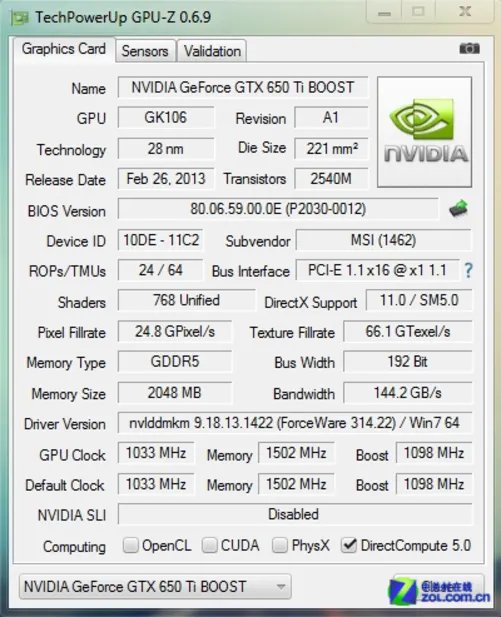Select the Graphics Card tab
Viewport: 501px width, 617px height.
tap(64, 49)
